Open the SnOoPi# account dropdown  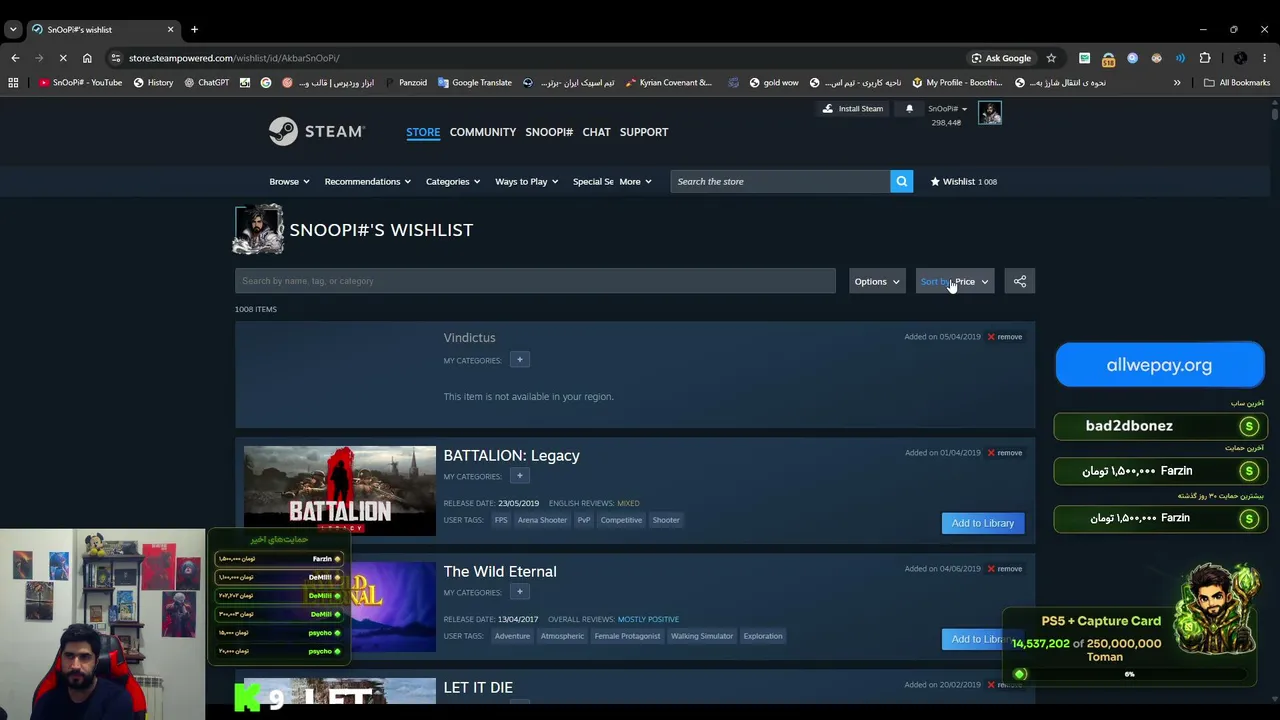point(947,109)
